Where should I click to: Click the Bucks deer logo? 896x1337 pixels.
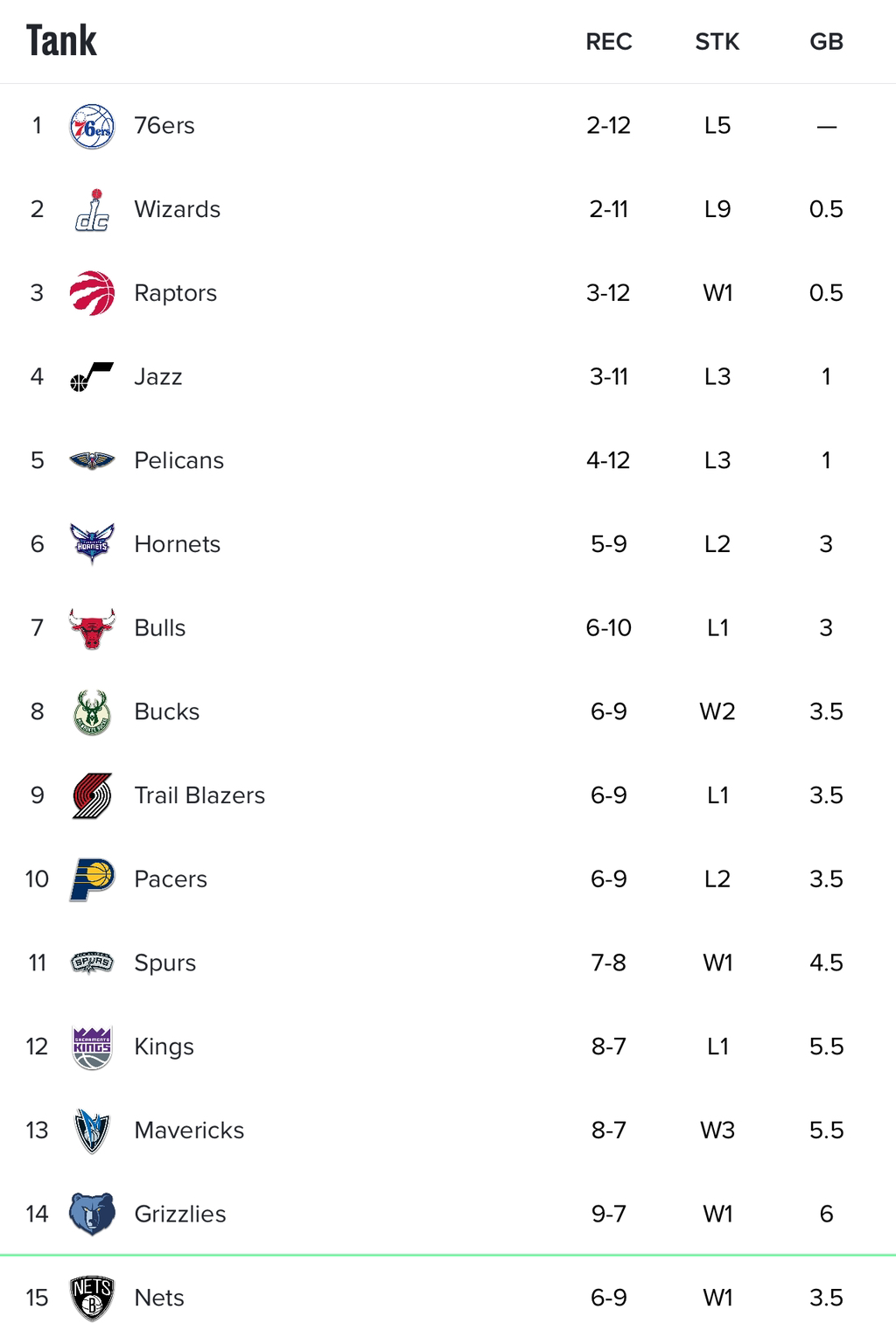click(x=92, y=712)
